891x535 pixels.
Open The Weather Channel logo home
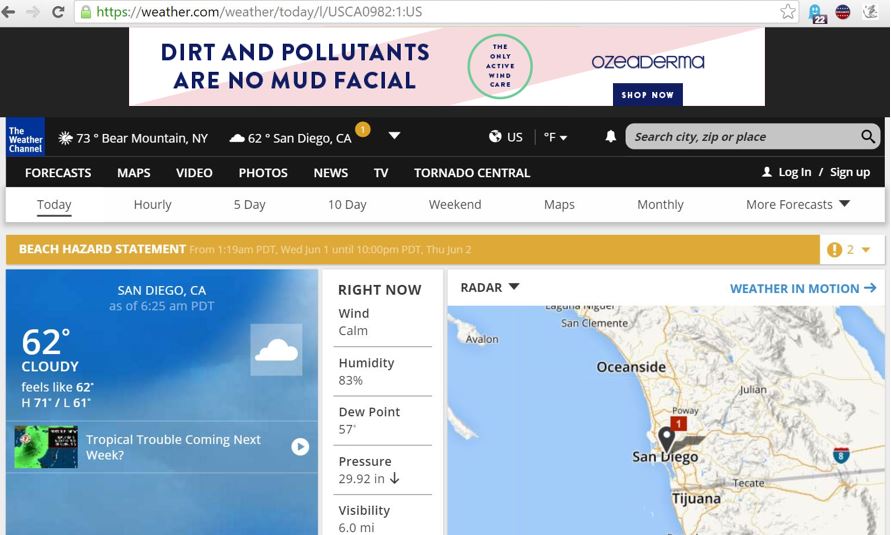(25, 137)
